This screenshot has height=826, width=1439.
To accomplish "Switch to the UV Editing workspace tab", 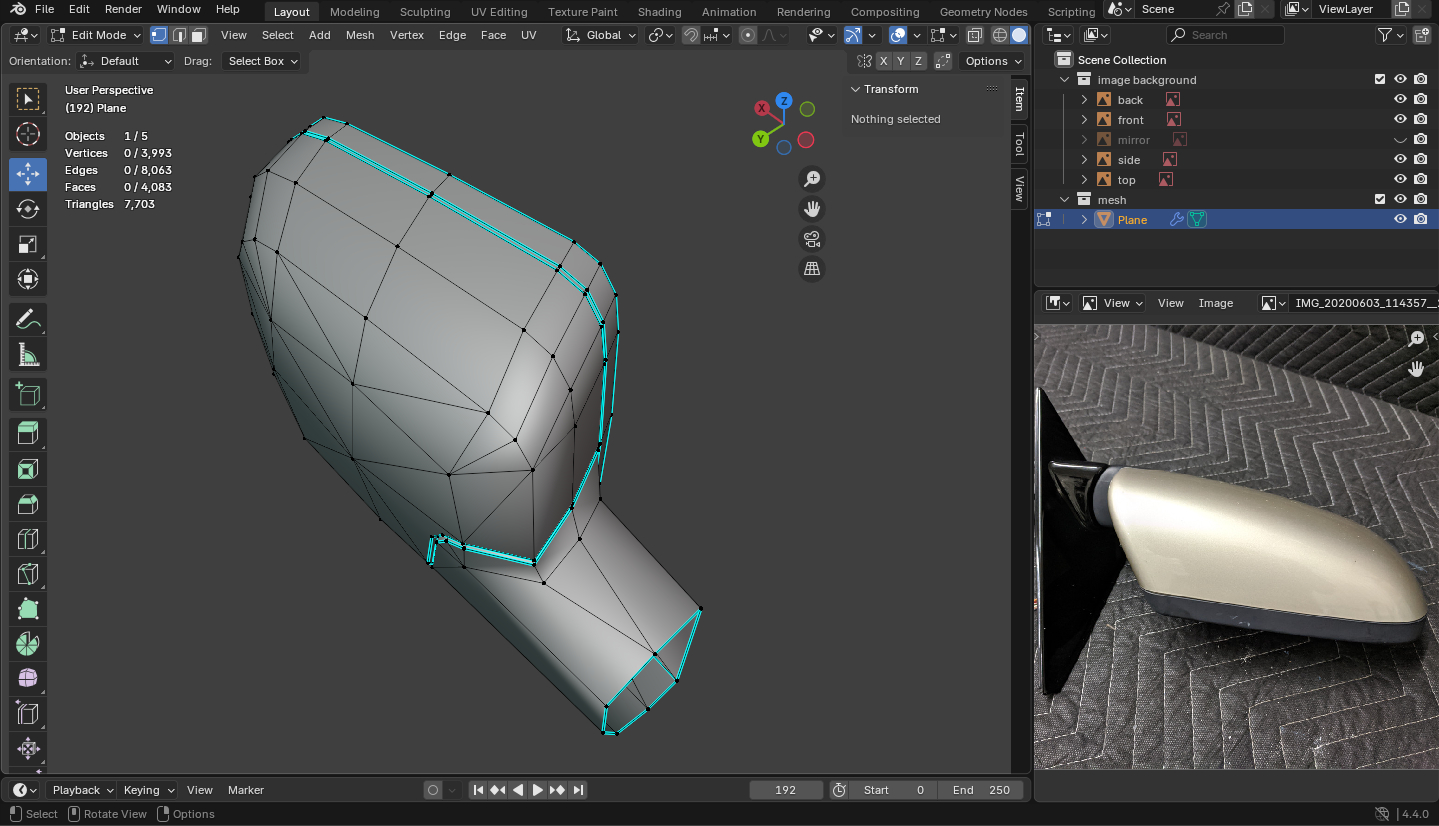I will point(498,12).
